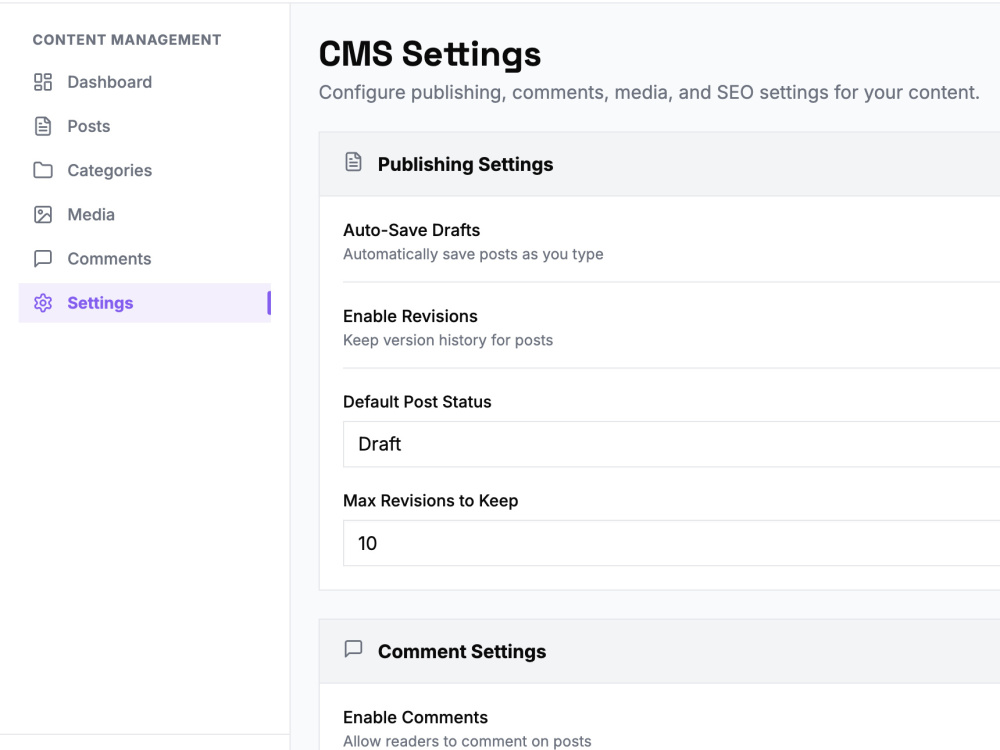Open Default Post Status dropdown showing Draft
This screenshot has width=1000, height=750.
[x=672, y=444]
